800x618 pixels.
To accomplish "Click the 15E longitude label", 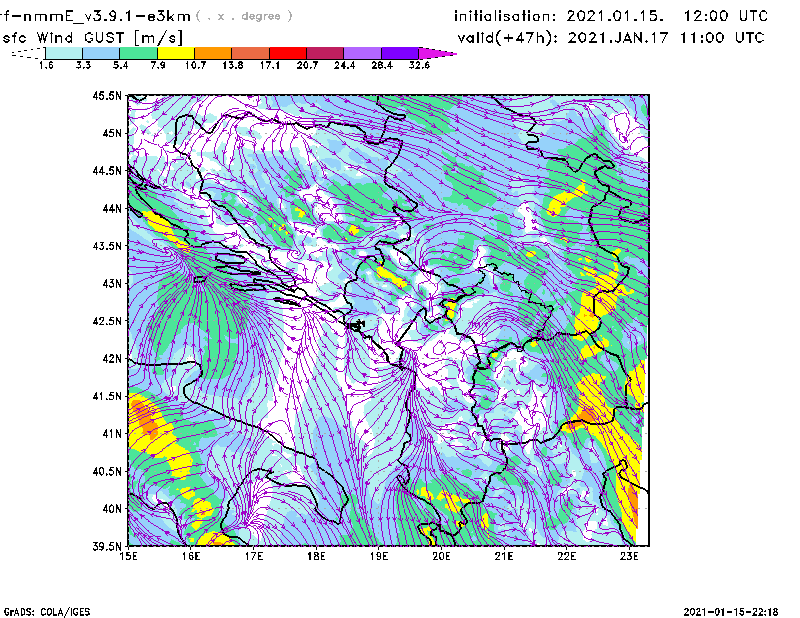I will tap(128, 556).
